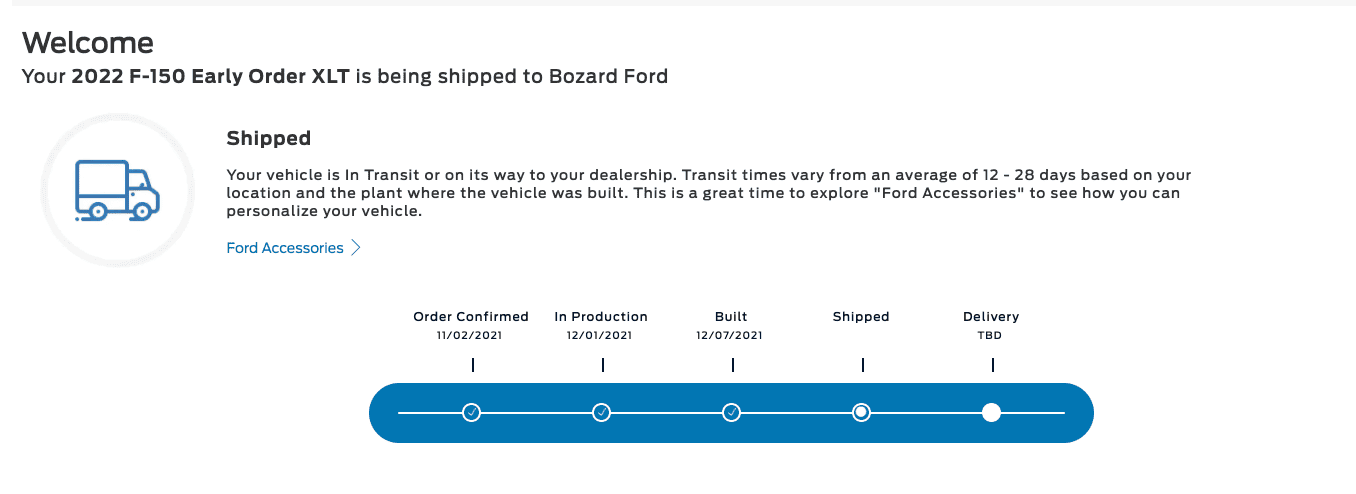Click the blue delivery truck icon
Screen dimensions: 1356x494
coord(118,190)
